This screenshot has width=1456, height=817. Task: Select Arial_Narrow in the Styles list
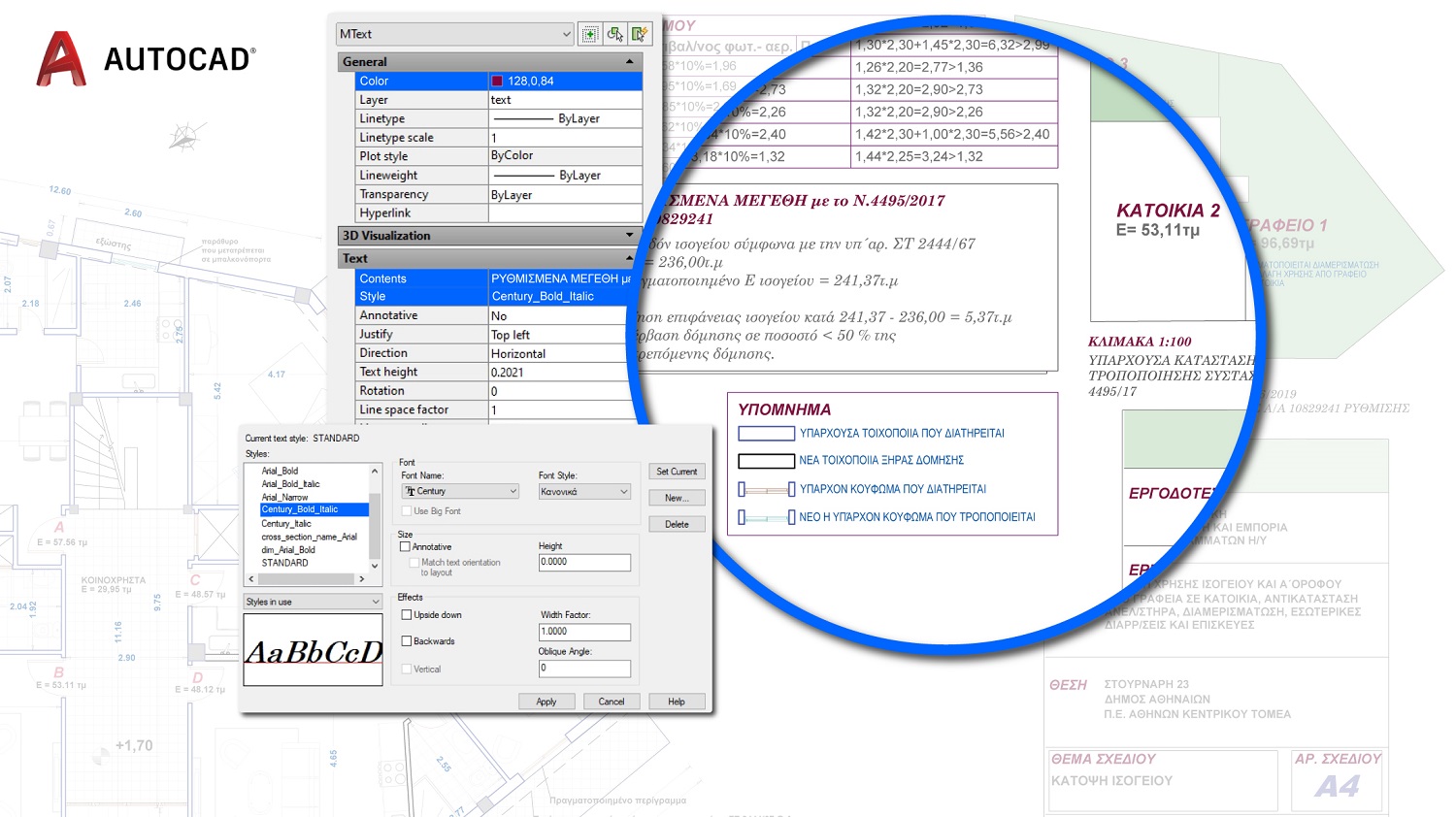click(284, 497)
